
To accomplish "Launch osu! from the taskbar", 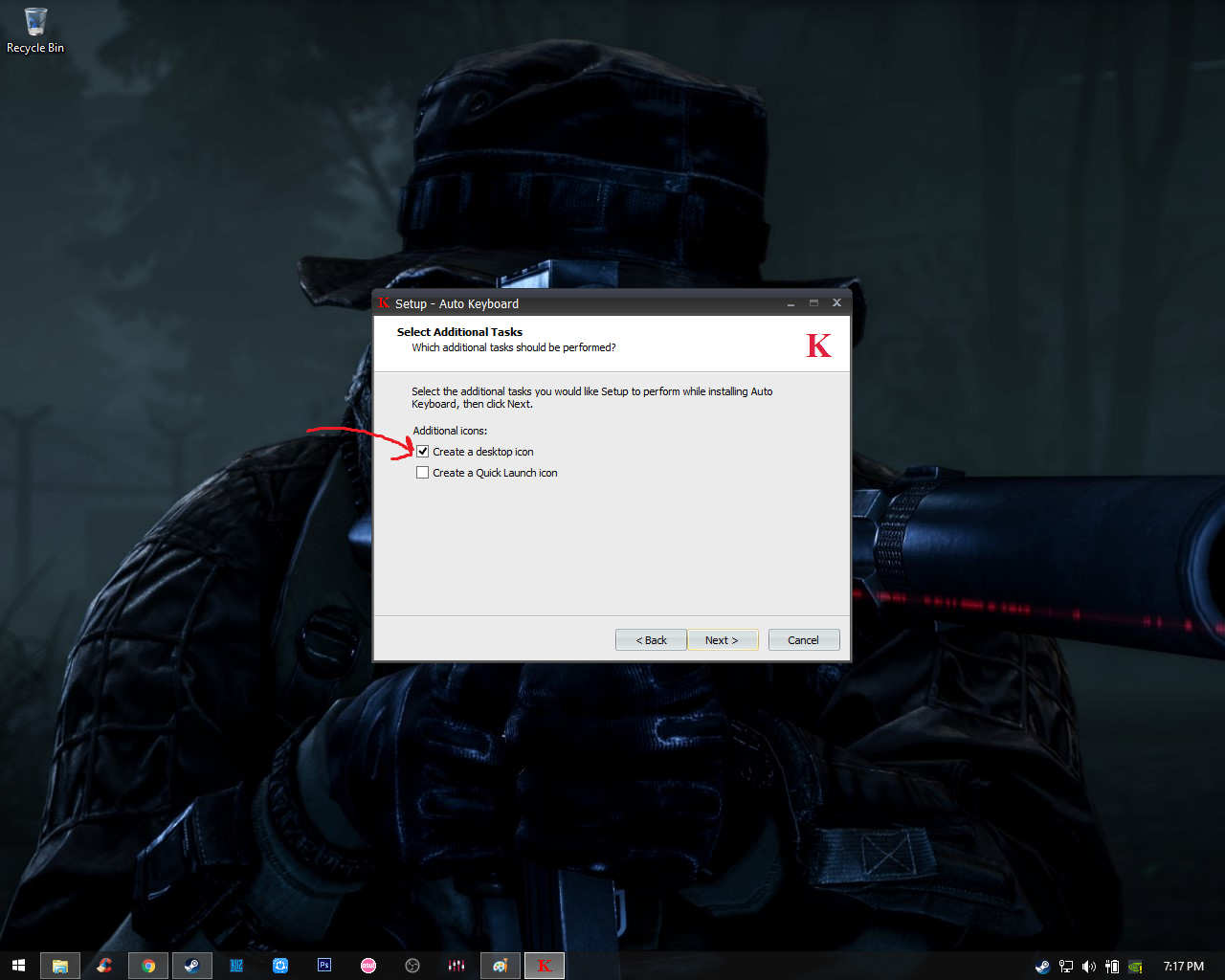I will point(368,966).
